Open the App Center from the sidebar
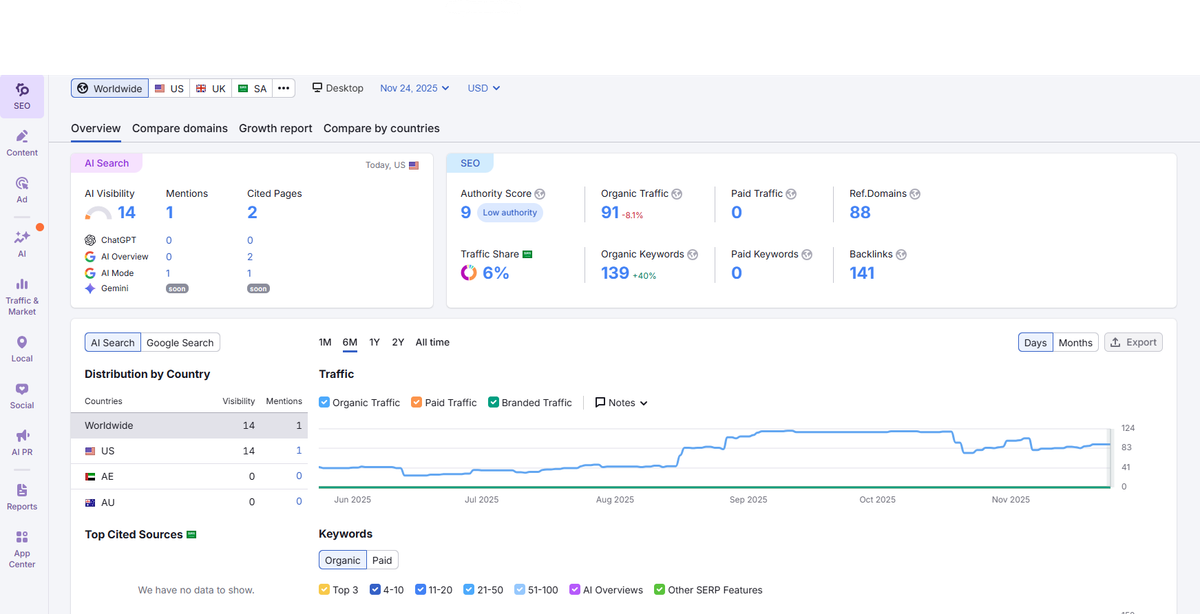Viewport: 1200px width, 614px height. 22,547
